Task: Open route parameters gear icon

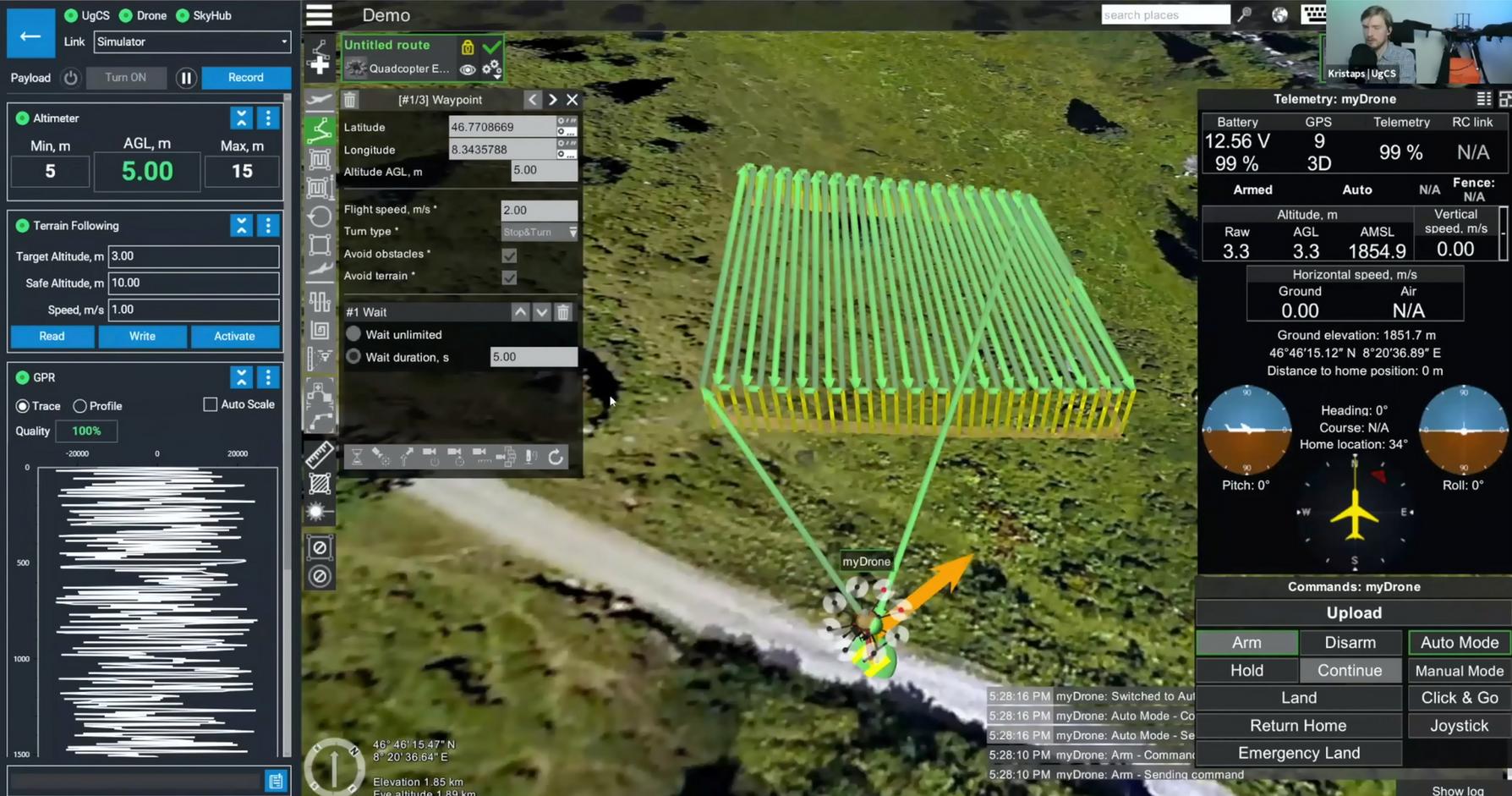Action: [491, 69]
